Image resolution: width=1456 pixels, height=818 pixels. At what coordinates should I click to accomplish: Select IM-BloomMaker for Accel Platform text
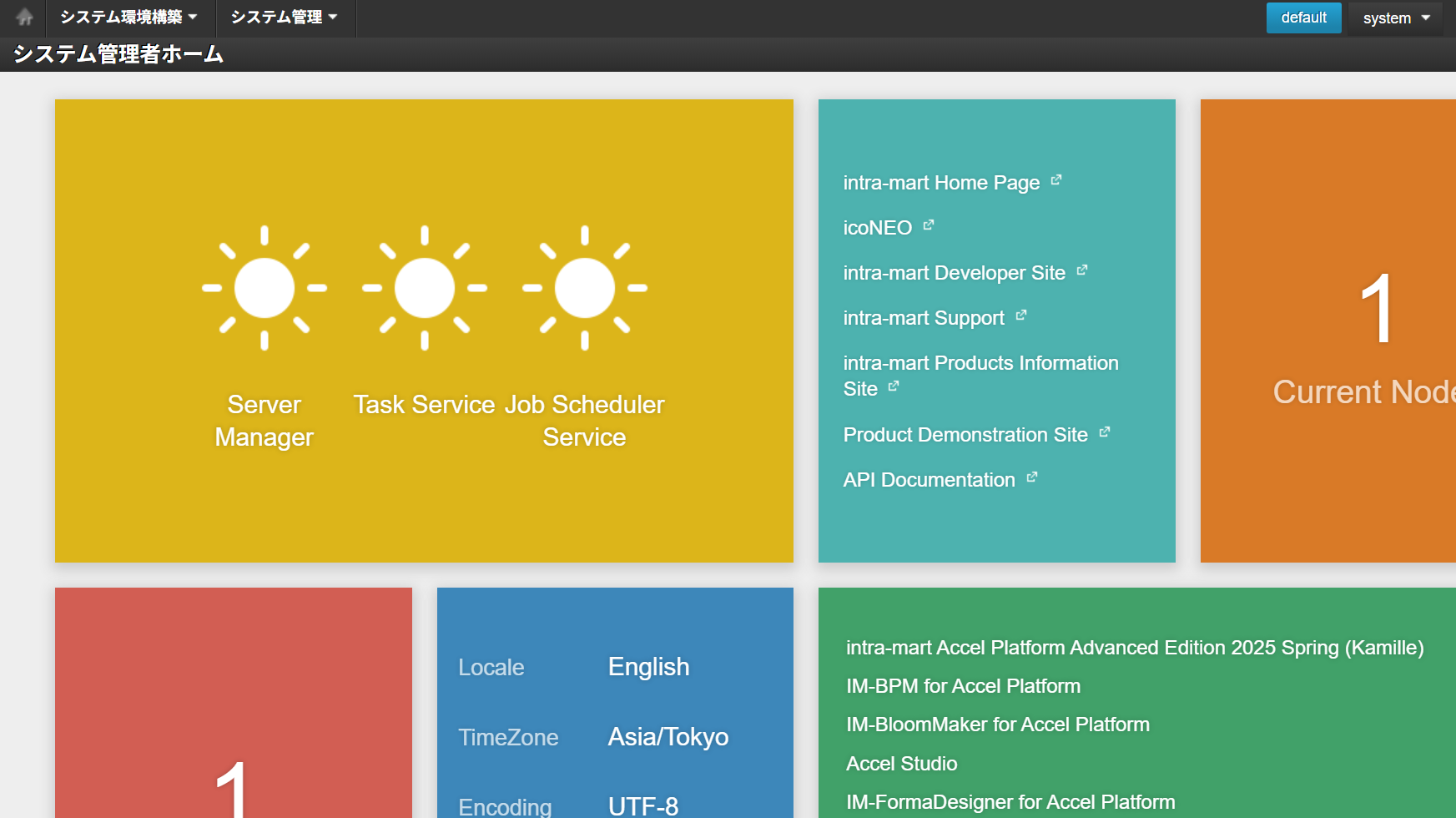pyautogui.click(x=997, y=725)
